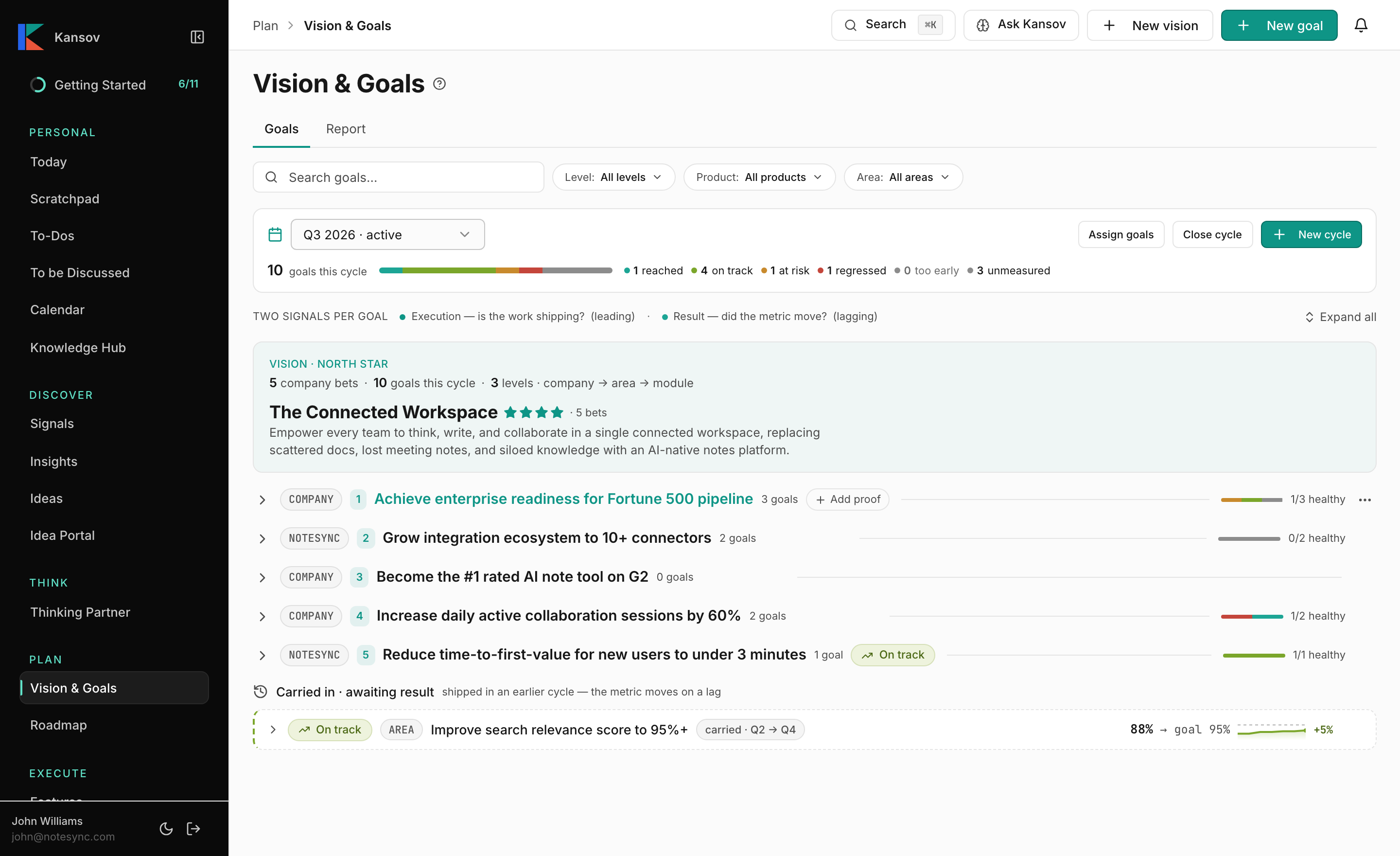
Task: Expand the daily active collaboration sessions row
Action: pyautogui.click(x=262, y=616)
